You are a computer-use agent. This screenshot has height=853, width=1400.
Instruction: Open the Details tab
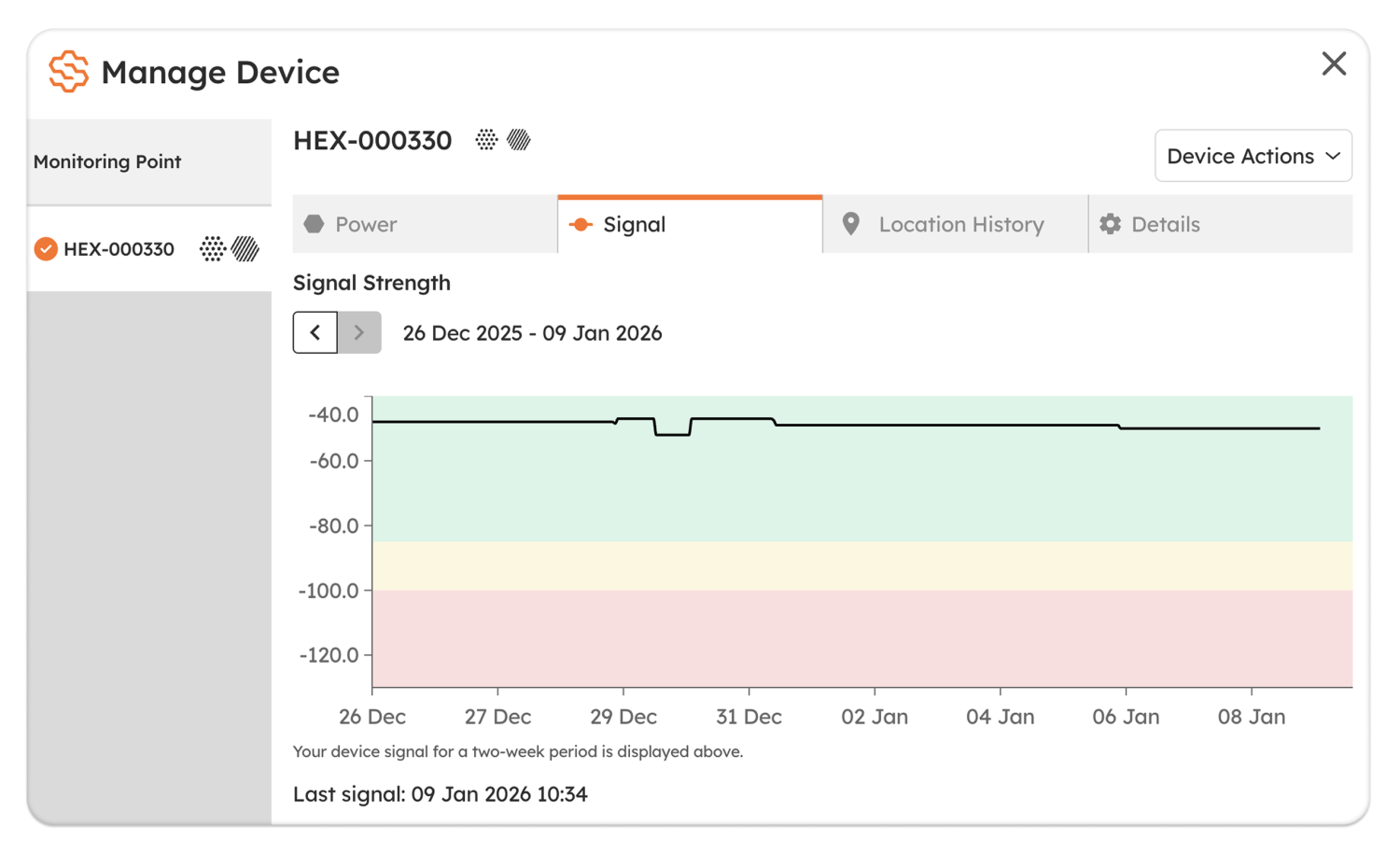1221,224
